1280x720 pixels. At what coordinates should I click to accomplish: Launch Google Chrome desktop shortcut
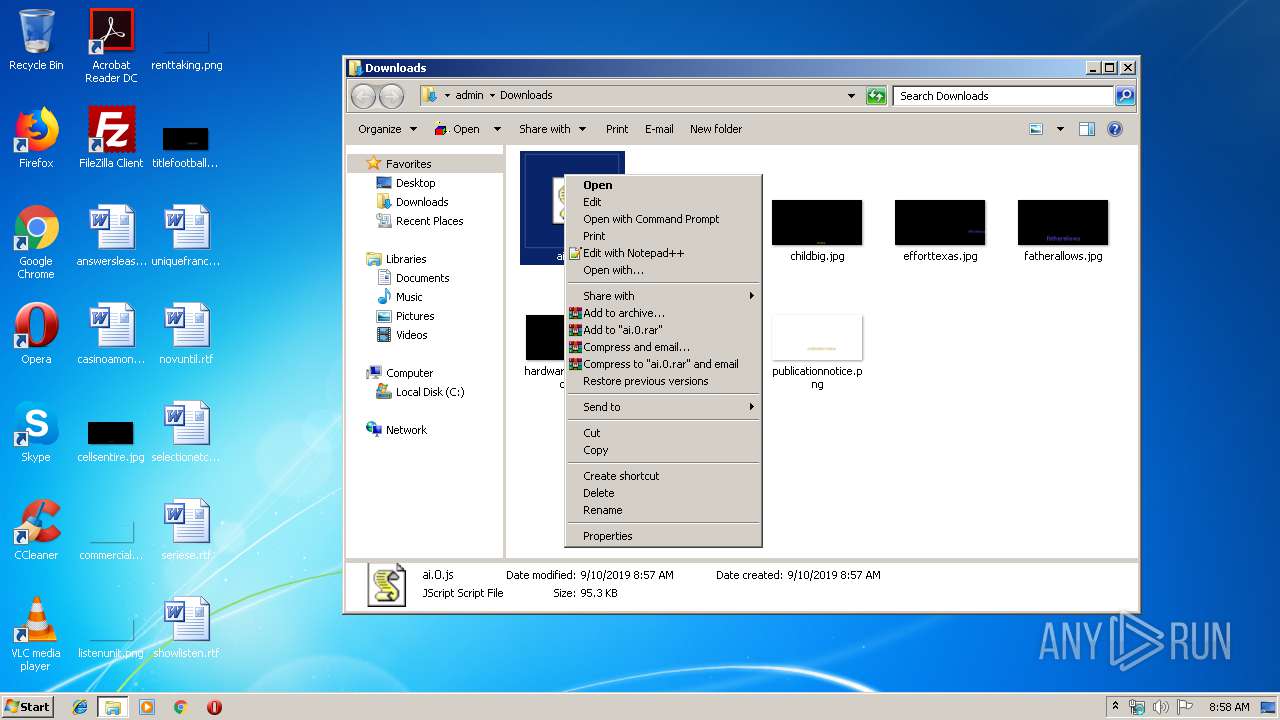(x=36, y=242)
